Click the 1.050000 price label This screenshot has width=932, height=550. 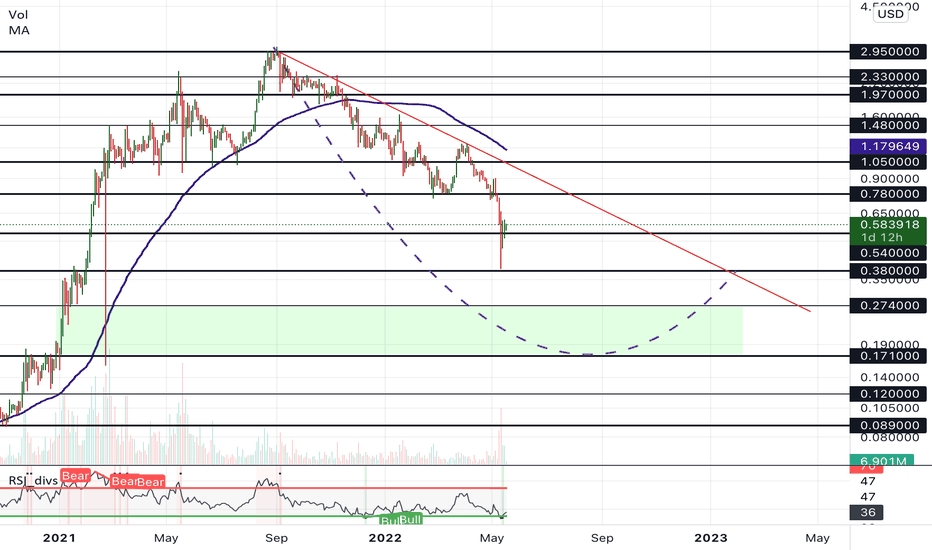888,162
